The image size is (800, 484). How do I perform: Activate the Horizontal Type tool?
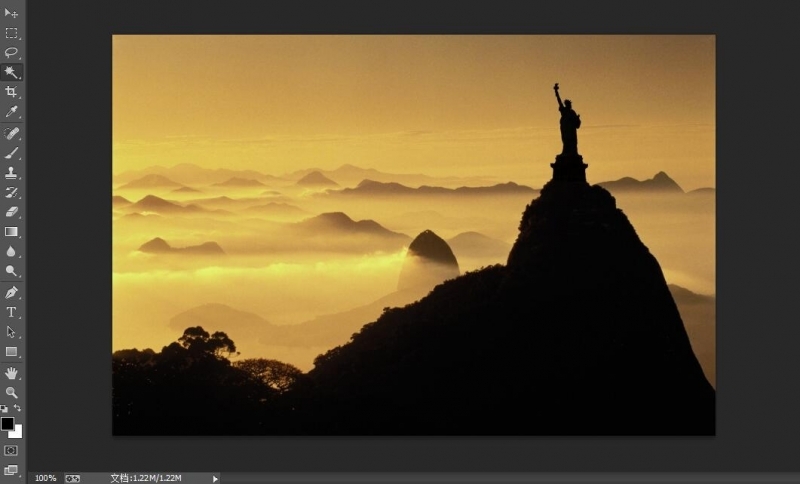(x=11, y=312)
